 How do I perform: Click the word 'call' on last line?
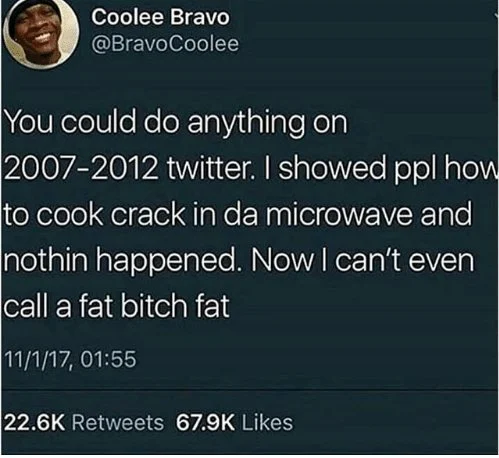tap(26, 305)
